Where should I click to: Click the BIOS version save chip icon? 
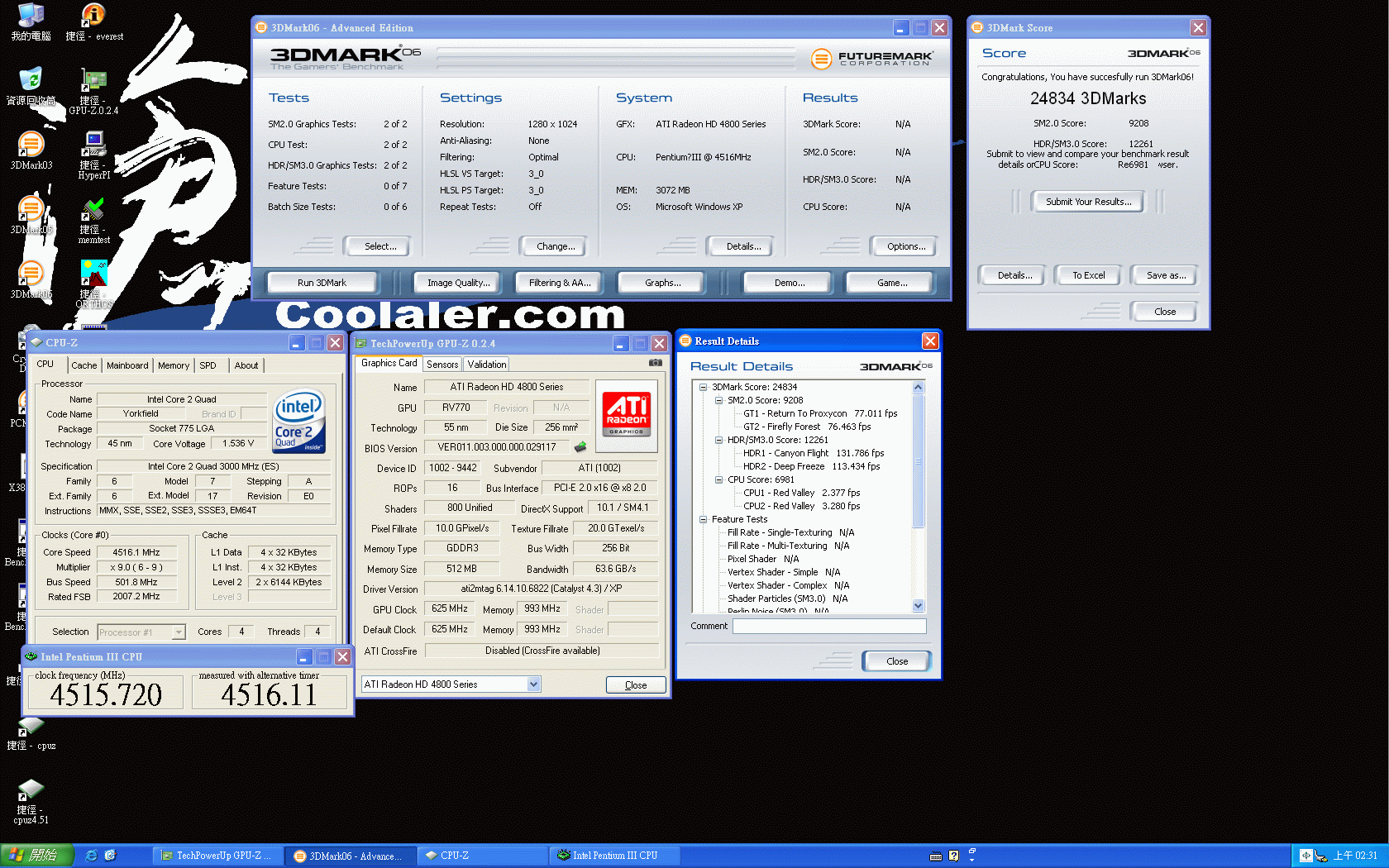click(x=580, y=447)
